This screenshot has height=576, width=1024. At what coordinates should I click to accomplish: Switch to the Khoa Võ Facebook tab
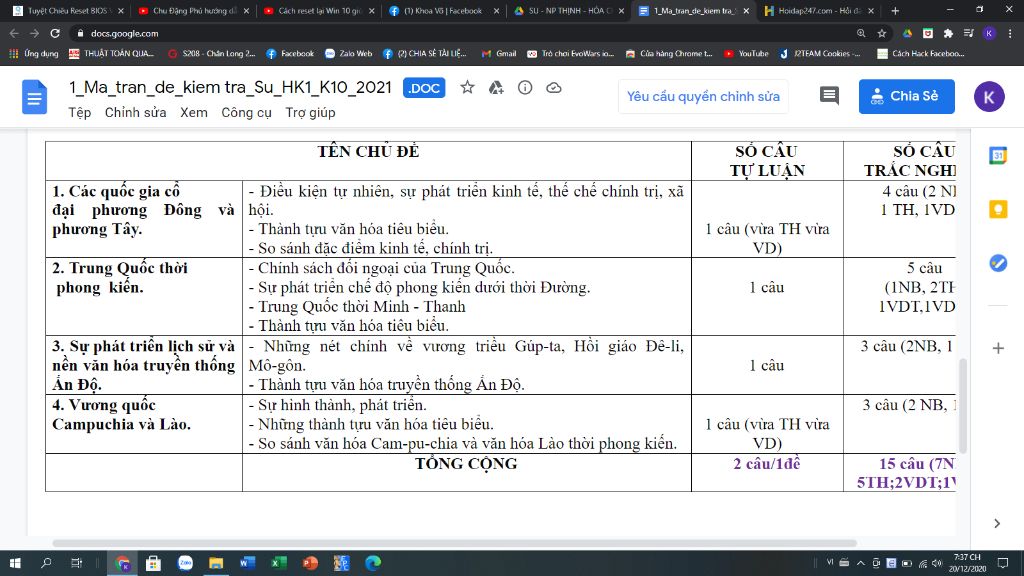tap(443, 10)
